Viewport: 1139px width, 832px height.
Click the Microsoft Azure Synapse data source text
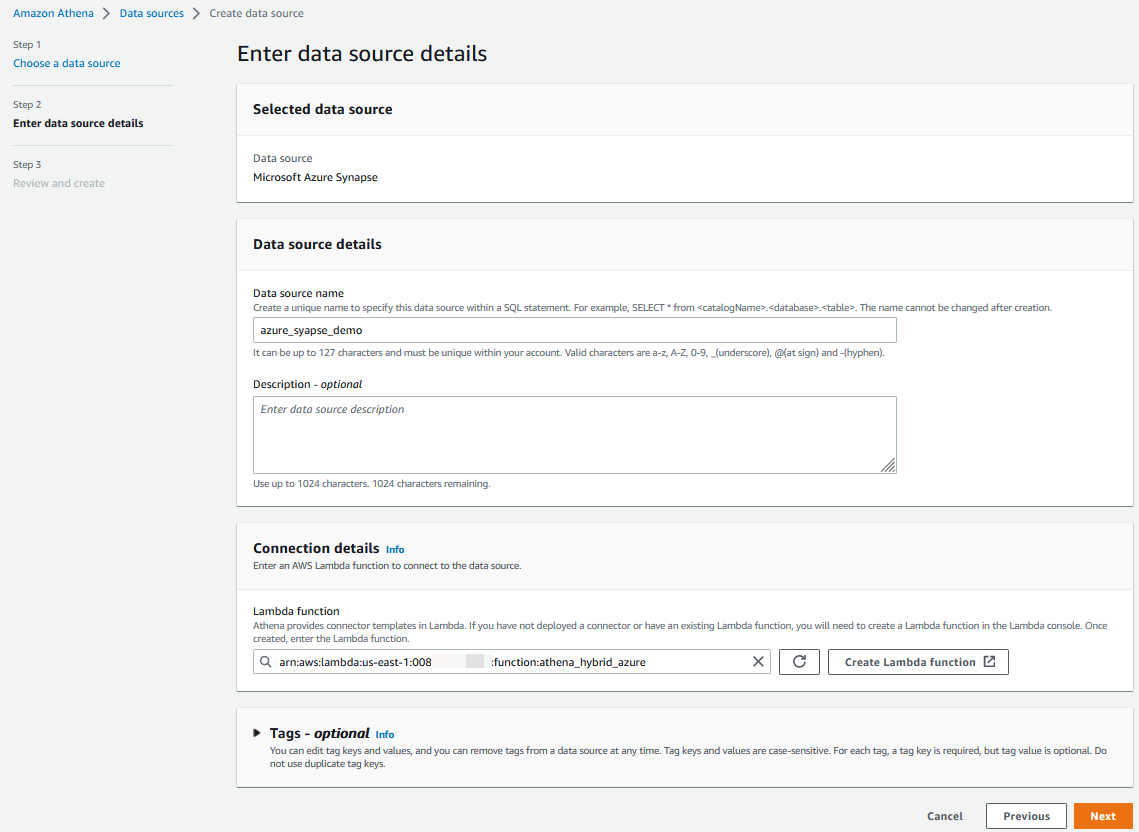click(x=315, y=177)
